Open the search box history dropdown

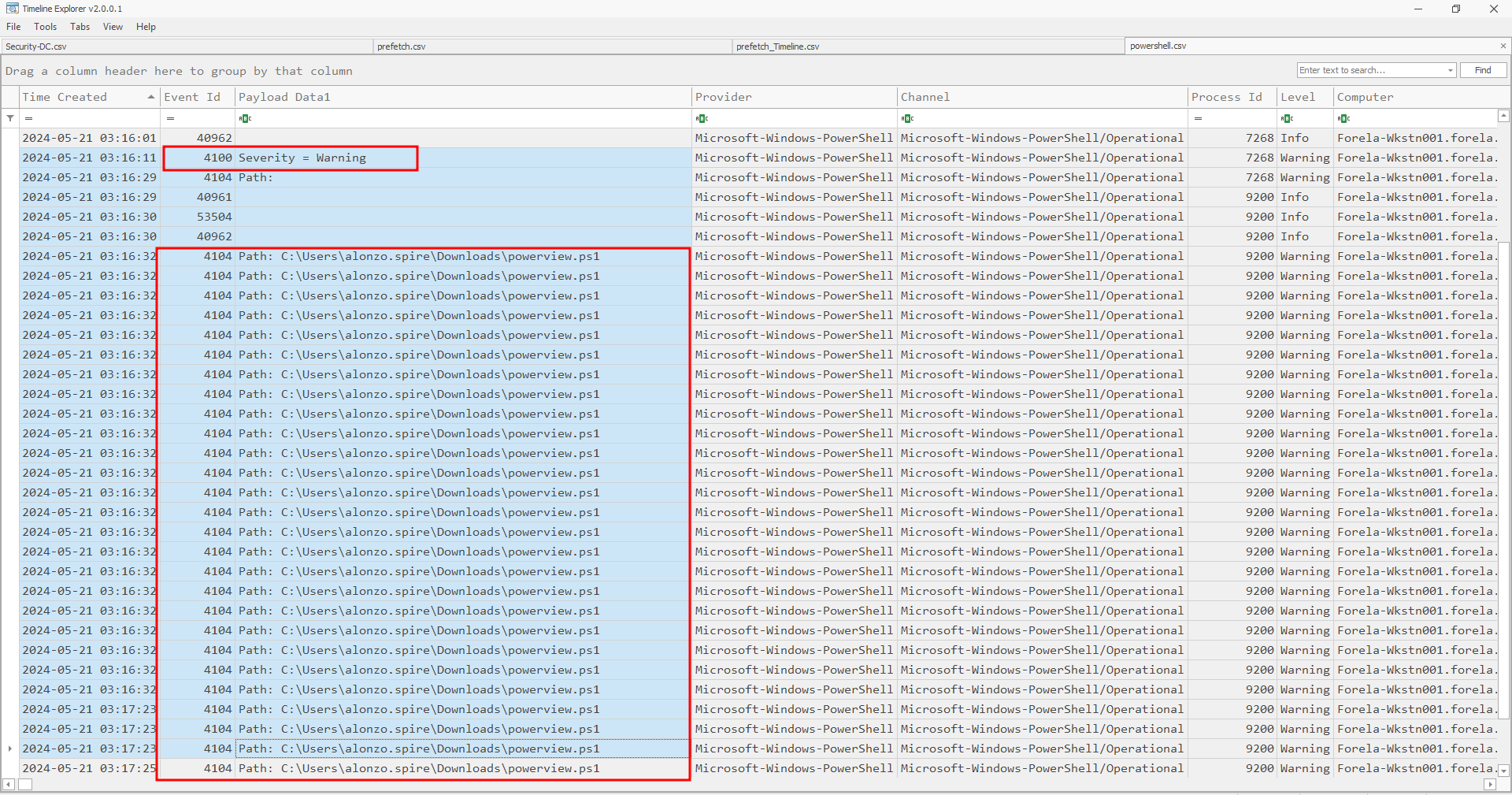pyautogui.click(x=1450, y=70)
